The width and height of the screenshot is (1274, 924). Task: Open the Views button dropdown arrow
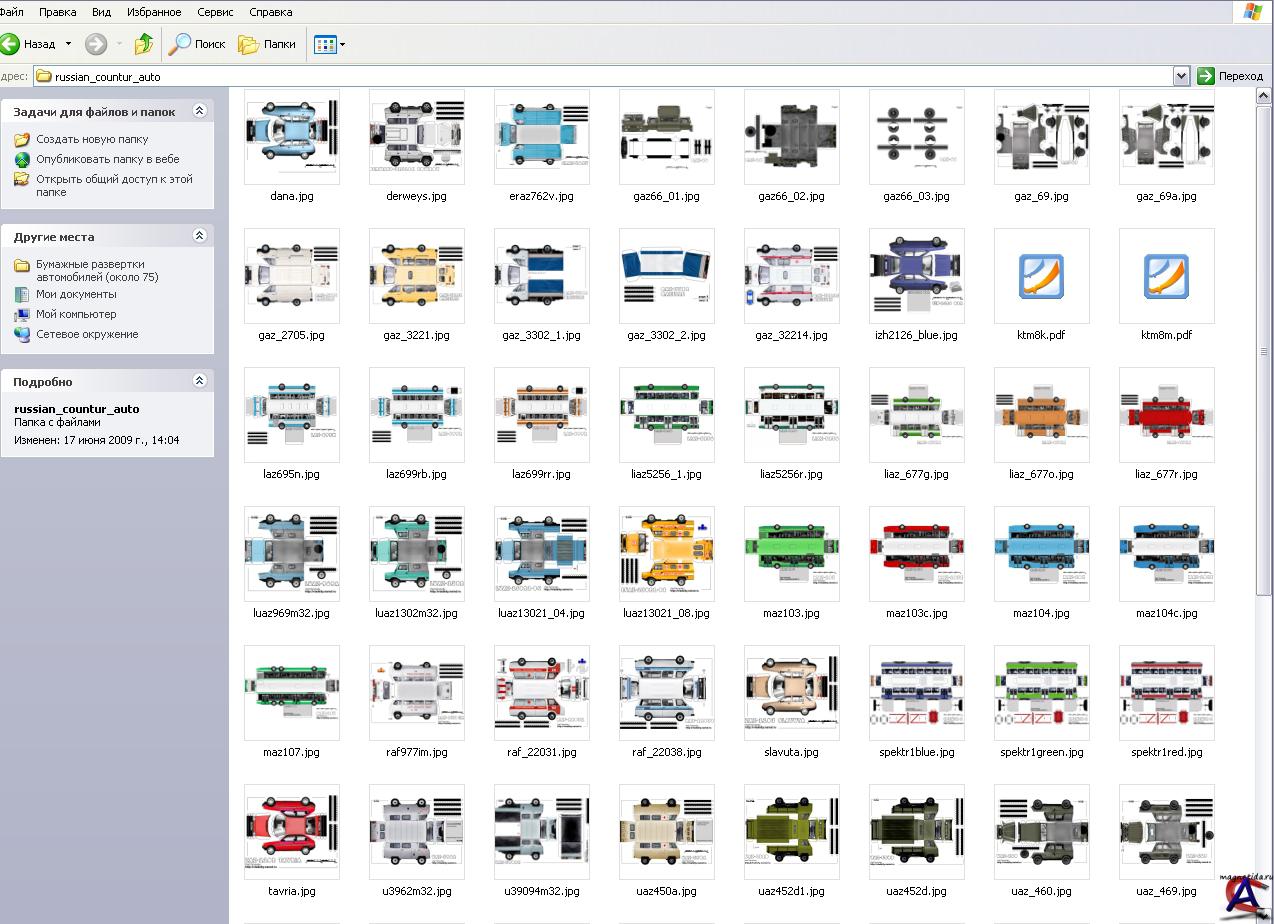coord(343,45)
